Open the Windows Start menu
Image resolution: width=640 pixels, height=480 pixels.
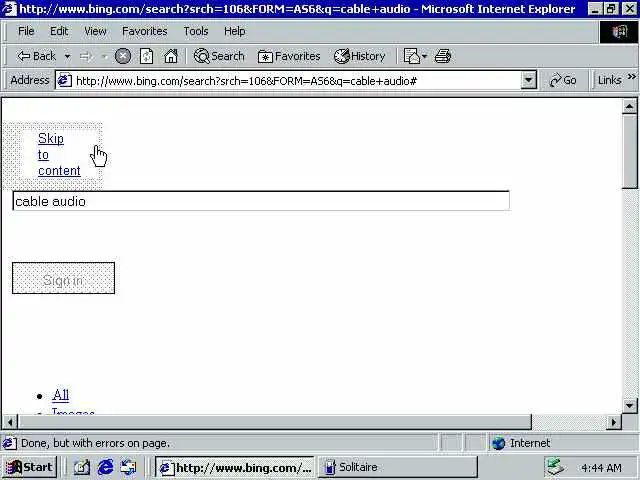tap(29, 467)
